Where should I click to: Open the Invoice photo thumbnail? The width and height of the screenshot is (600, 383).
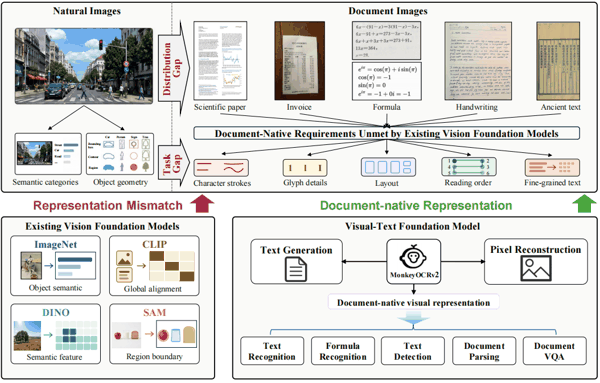click(300, 60)
